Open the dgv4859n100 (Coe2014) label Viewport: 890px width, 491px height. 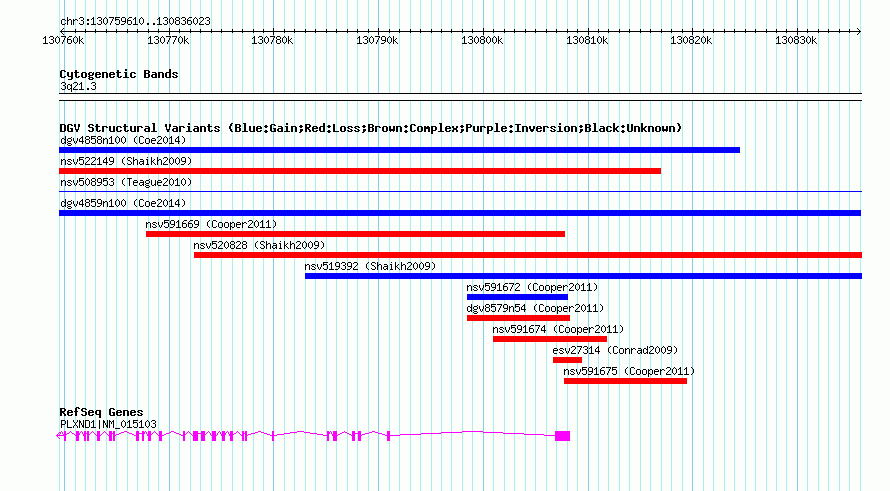123,203
